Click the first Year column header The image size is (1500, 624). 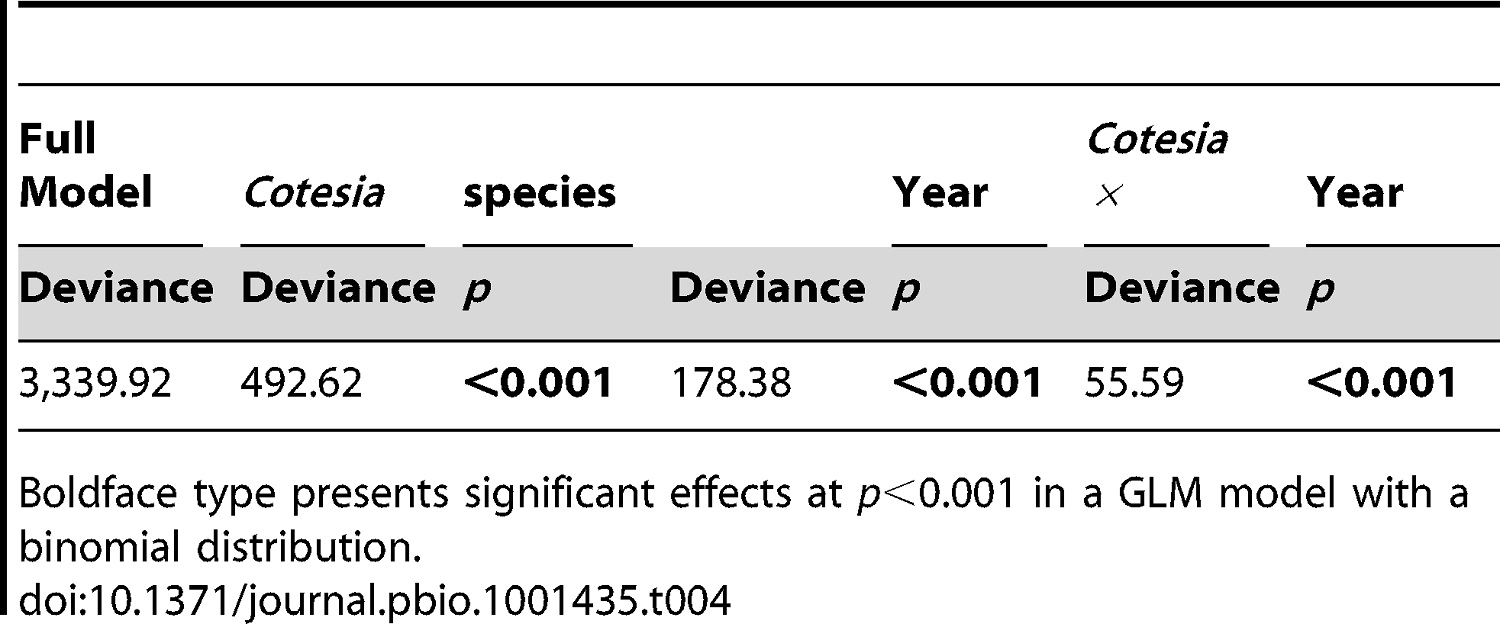[940, 192]
